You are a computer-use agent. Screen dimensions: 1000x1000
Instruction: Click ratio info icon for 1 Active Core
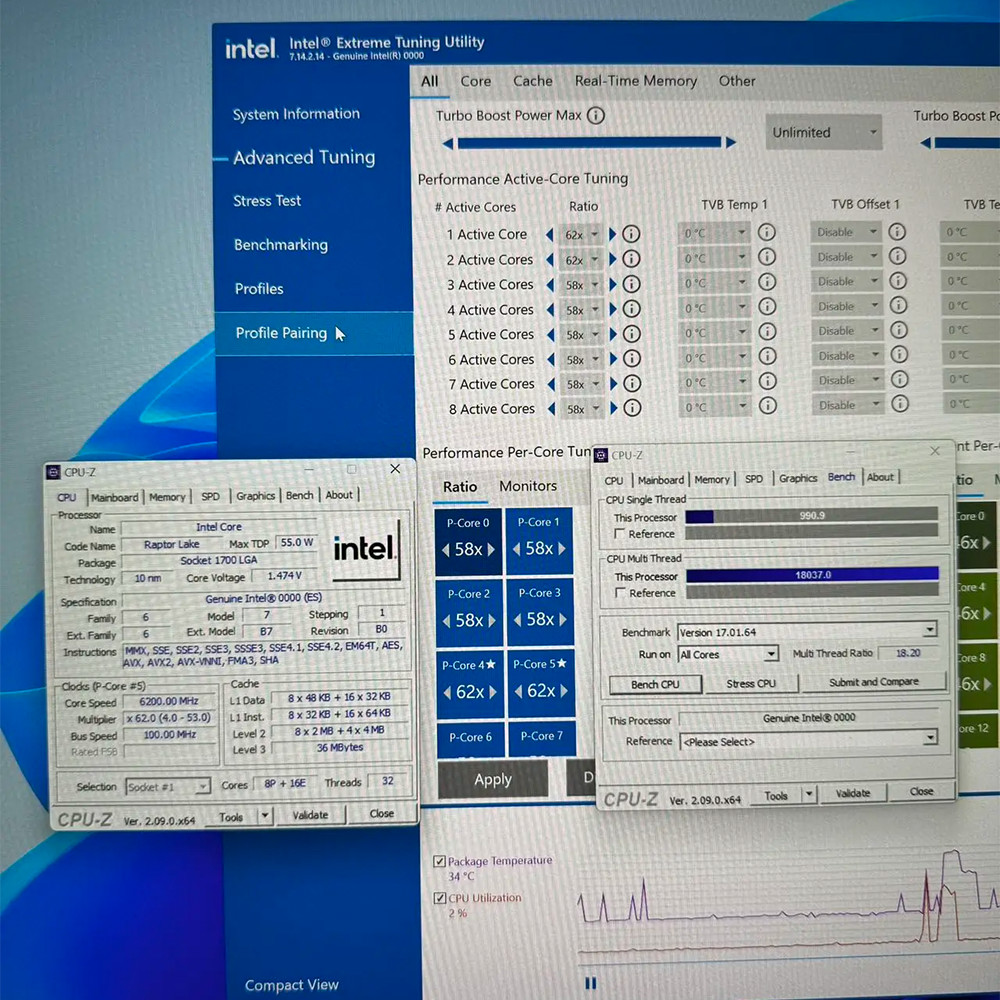pos(631,234)
